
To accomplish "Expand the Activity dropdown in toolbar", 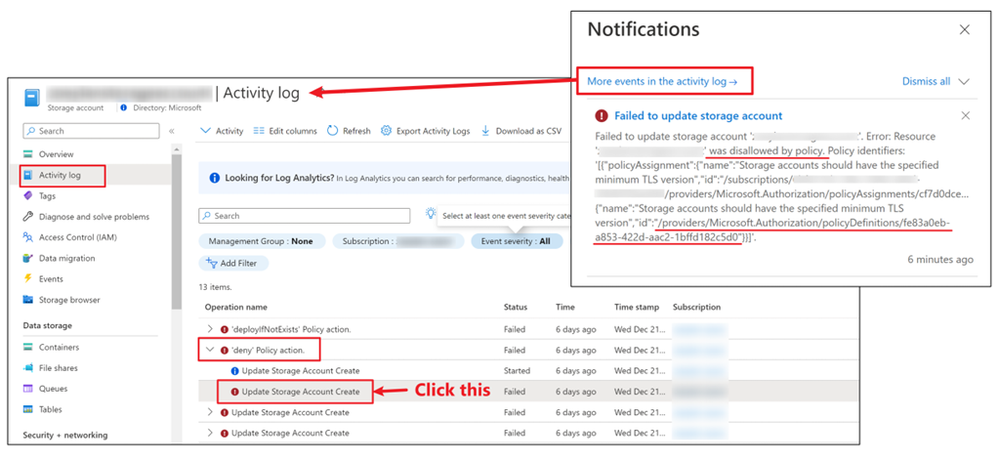I will point(222,131).
